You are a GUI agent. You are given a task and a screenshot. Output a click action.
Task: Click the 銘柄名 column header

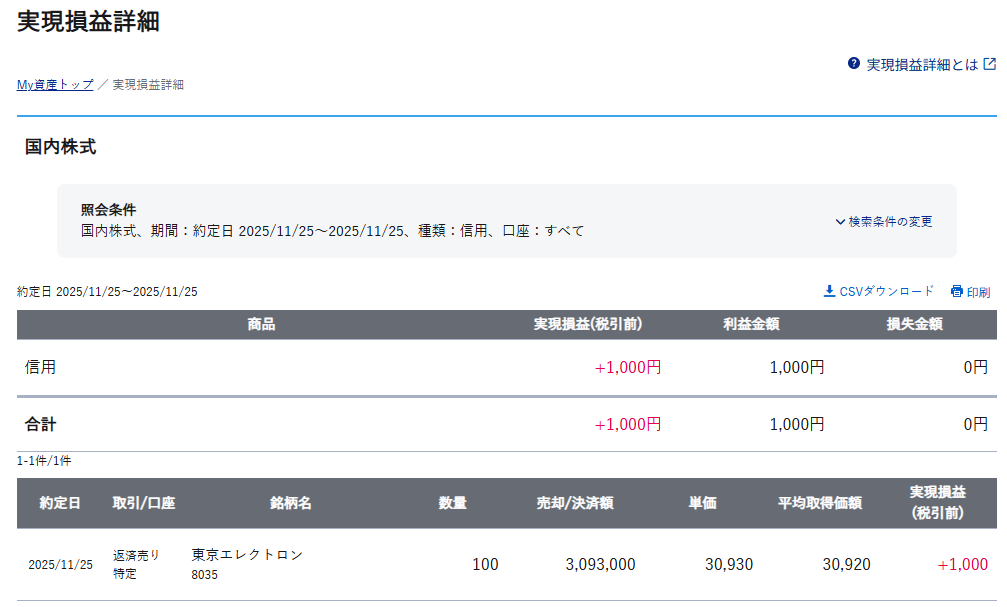[x=291, y=503]
